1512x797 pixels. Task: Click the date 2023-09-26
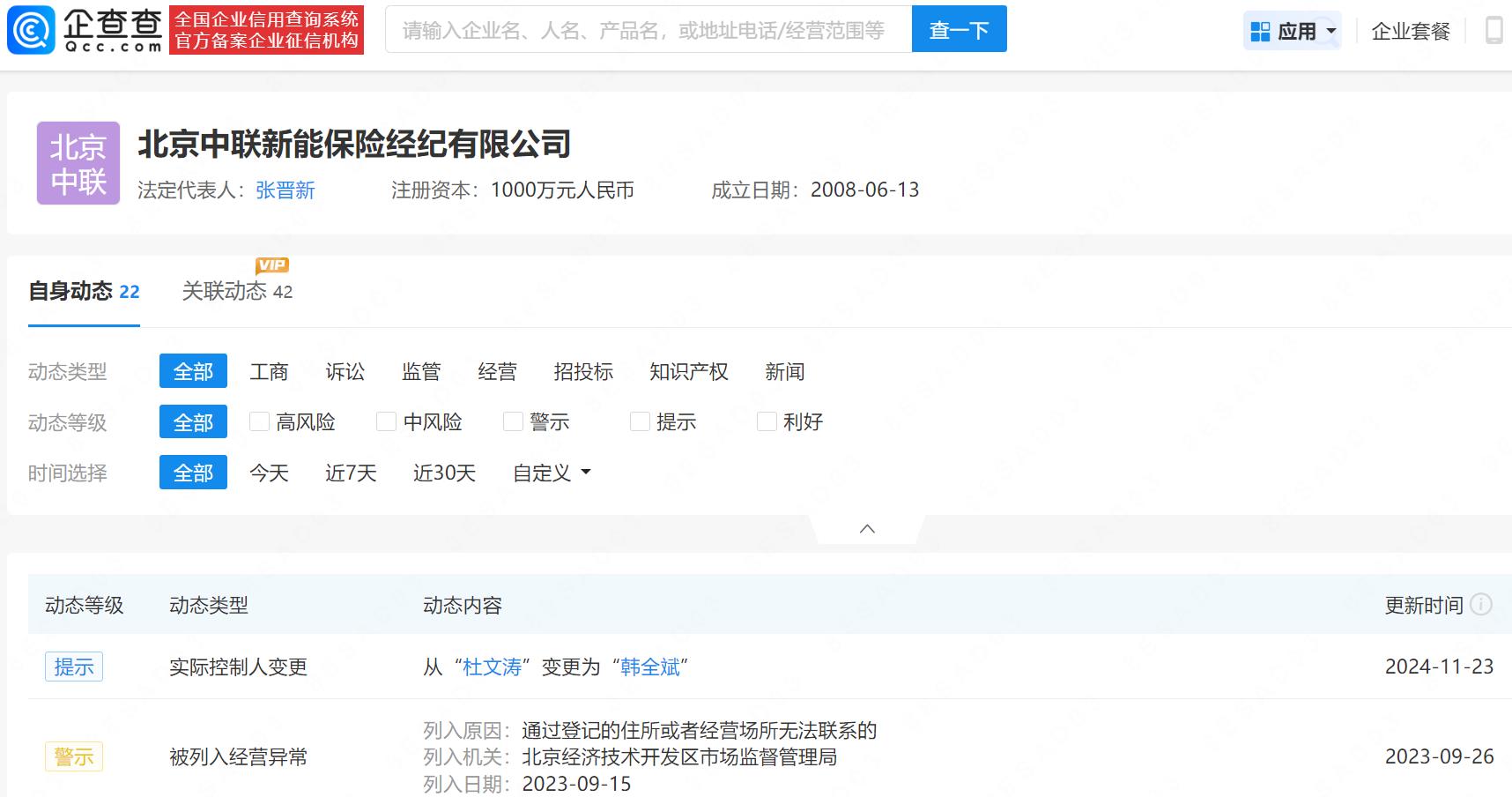click(x=1439, y=756)
